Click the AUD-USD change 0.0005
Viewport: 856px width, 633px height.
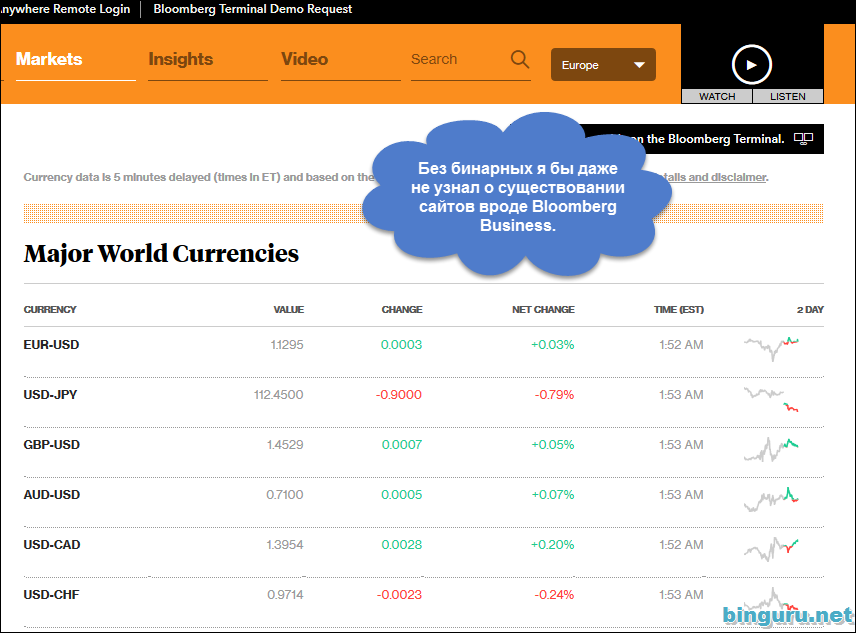coord(401,495)
